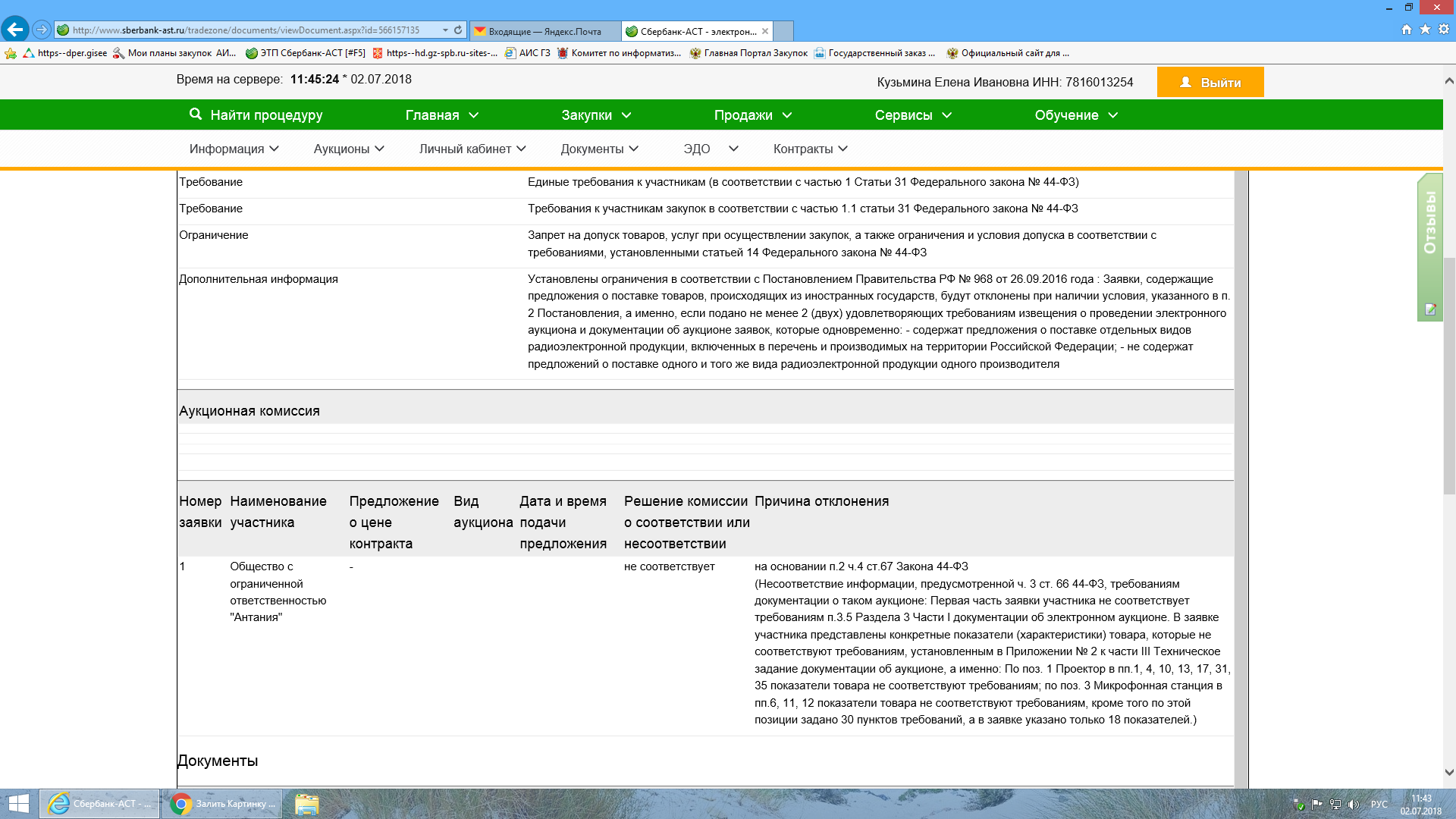1456x819 pixels.
Task: Open the Найти процедуру search link
Action: click(x=266, y=115)
